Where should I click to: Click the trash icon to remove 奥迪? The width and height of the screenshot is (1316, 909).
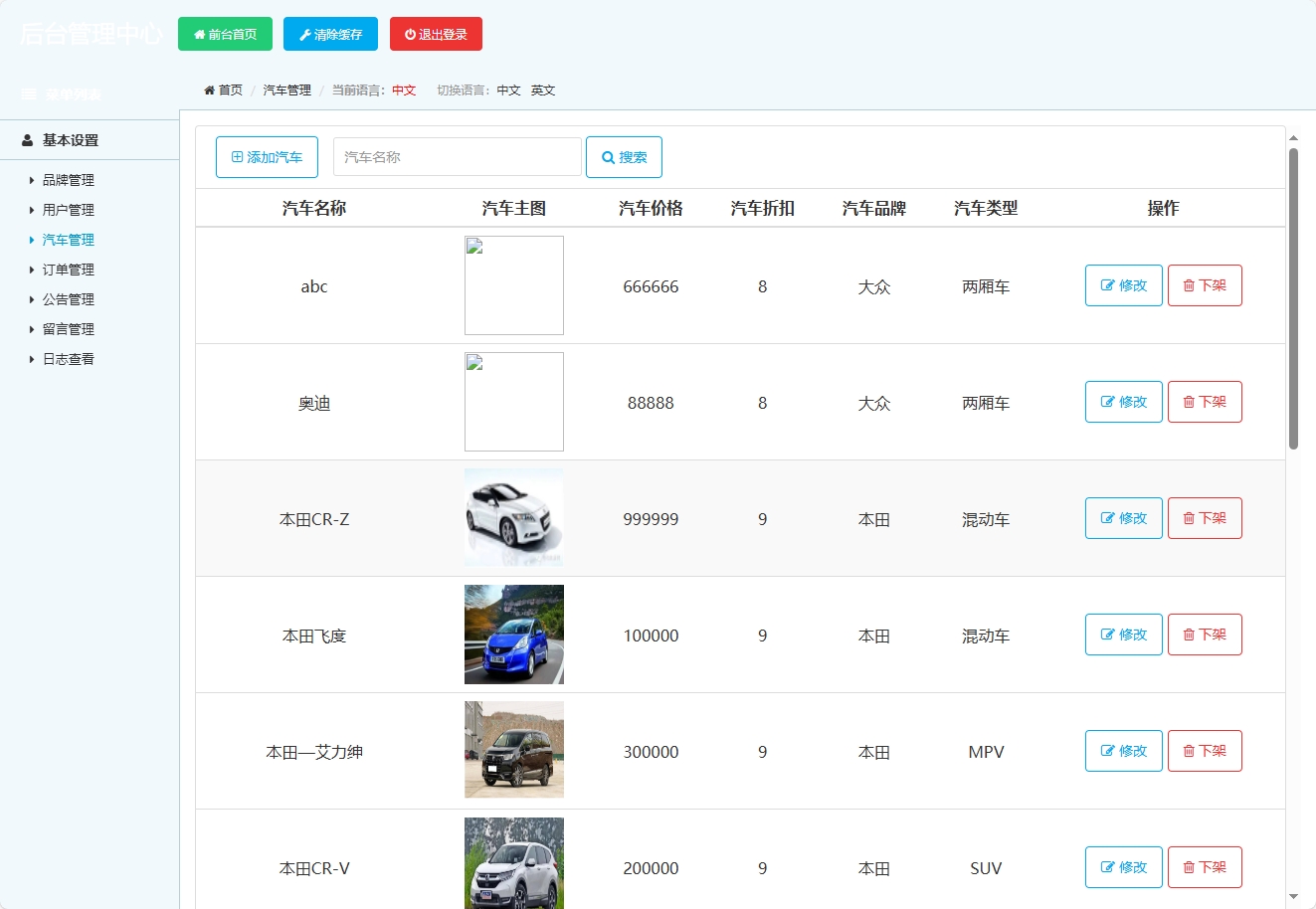(x=1190, y=402)
